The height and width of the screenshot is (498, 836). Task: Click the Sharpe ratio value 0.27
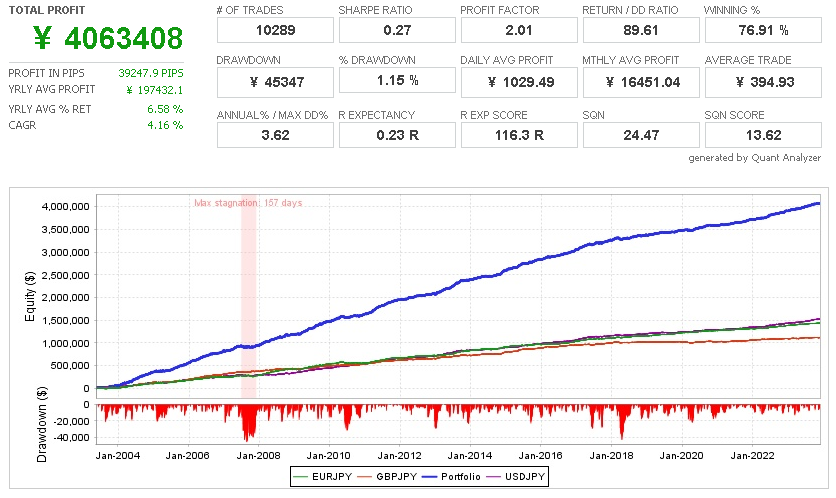coord(397,30)
